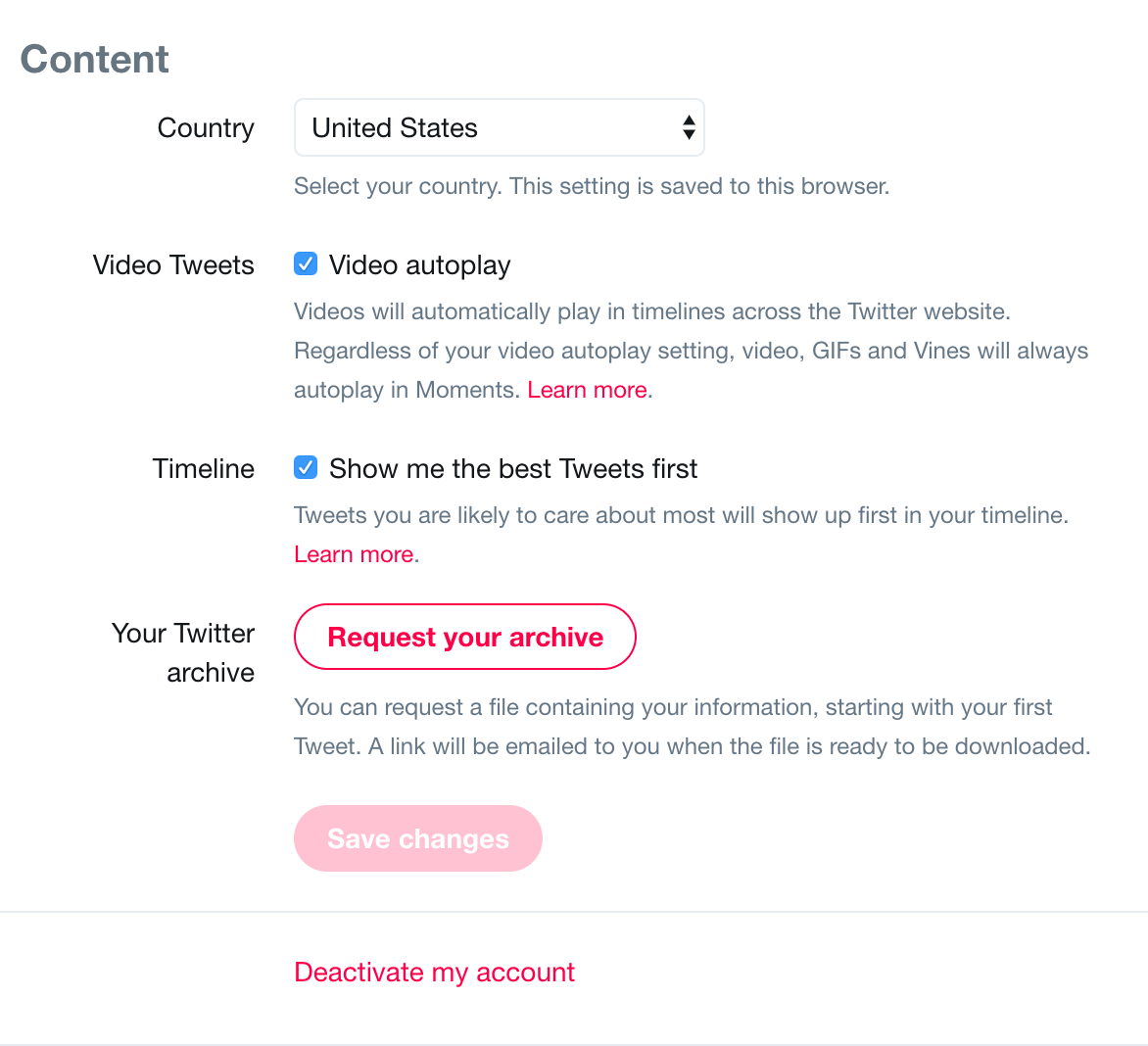Click the Save changes button
Image resolution: width=1148 pixels, height=1046 pixels.
pyautogui.click(x=418, y=838)
